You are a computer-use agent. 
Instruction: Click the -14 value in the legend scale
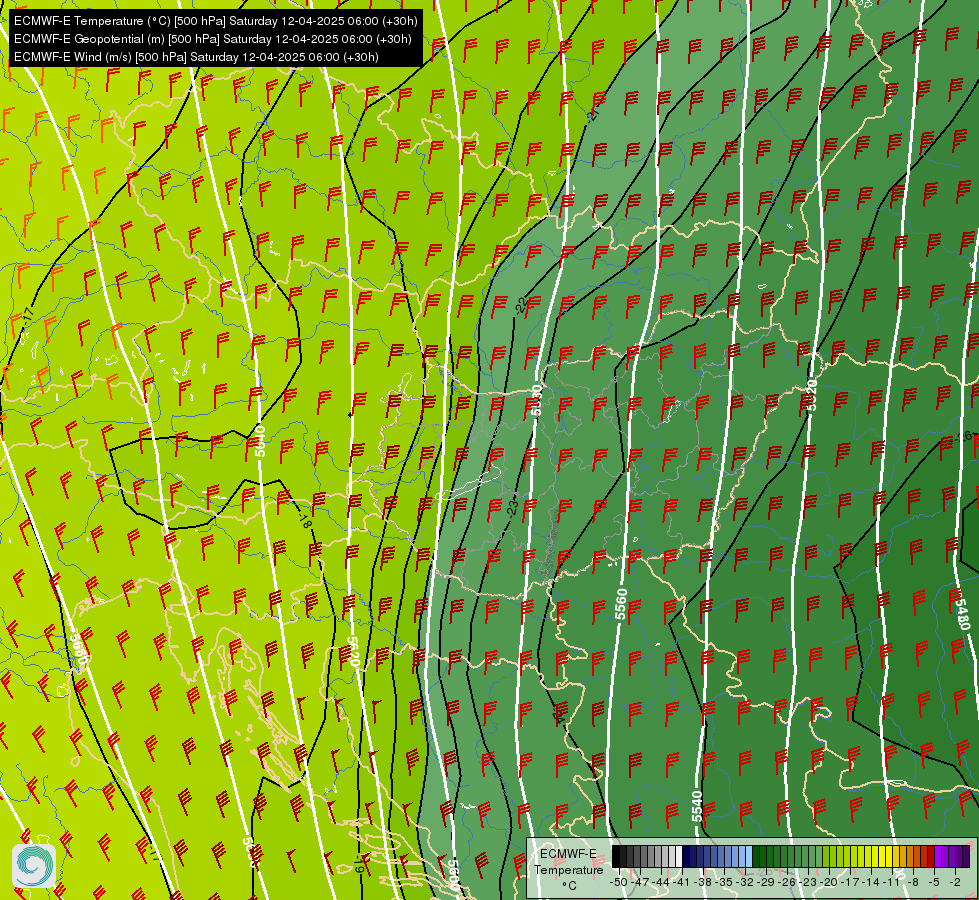(x=871, y=882)
